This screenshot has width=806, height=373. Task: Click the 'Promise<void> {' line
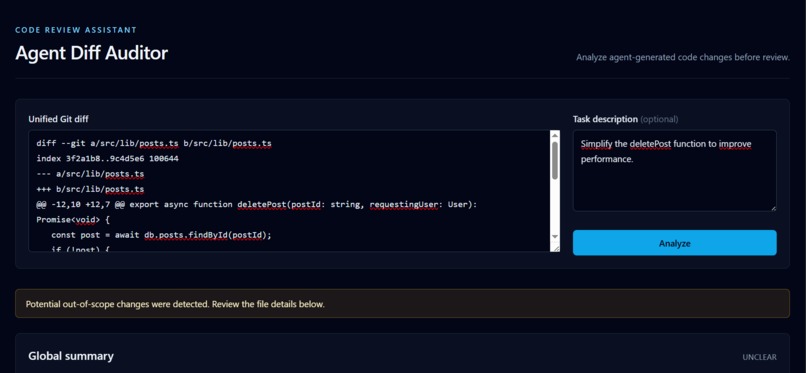pyautogui.click(x=73, y=220)
